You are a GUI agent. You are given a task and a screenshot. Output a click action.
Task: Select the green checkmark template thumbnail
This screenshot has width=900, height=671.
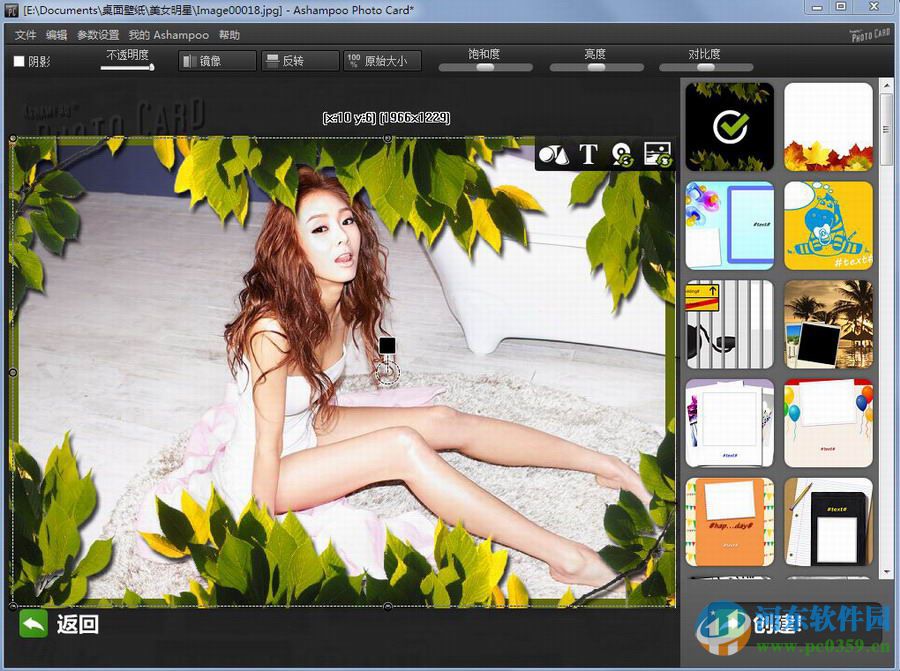[x=729, y=127]
